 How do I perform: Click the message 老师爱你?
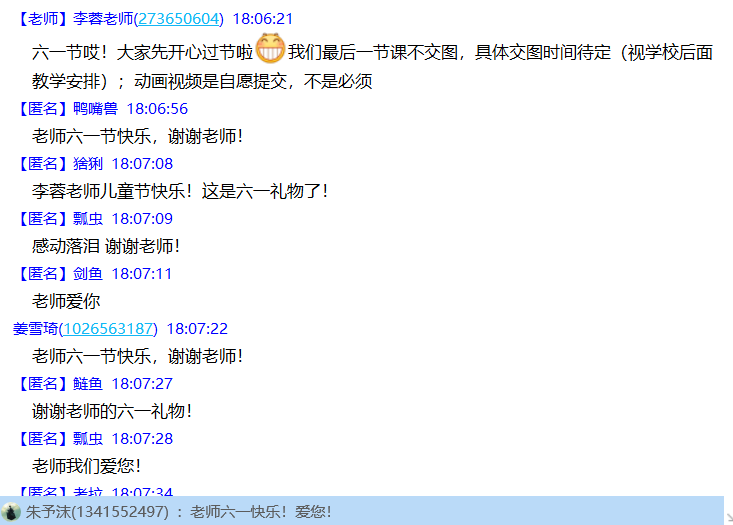pos(66,302)
